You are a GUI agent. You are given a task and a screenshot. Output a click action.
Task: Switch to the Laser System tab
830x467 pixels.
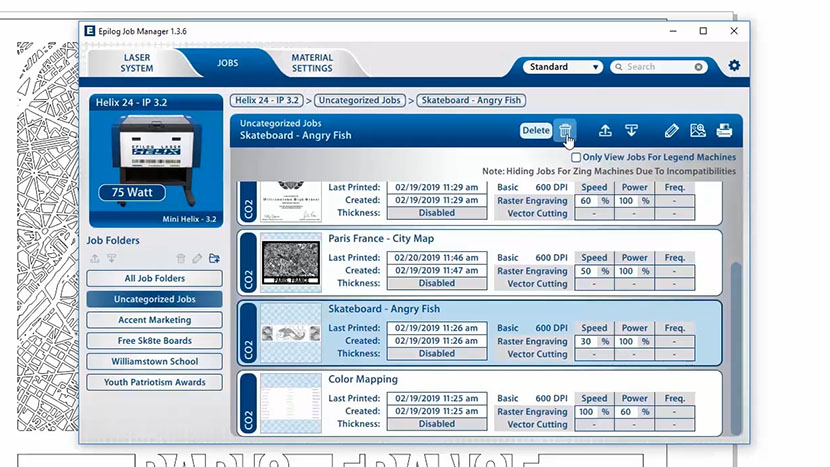[x=137, y=63]
